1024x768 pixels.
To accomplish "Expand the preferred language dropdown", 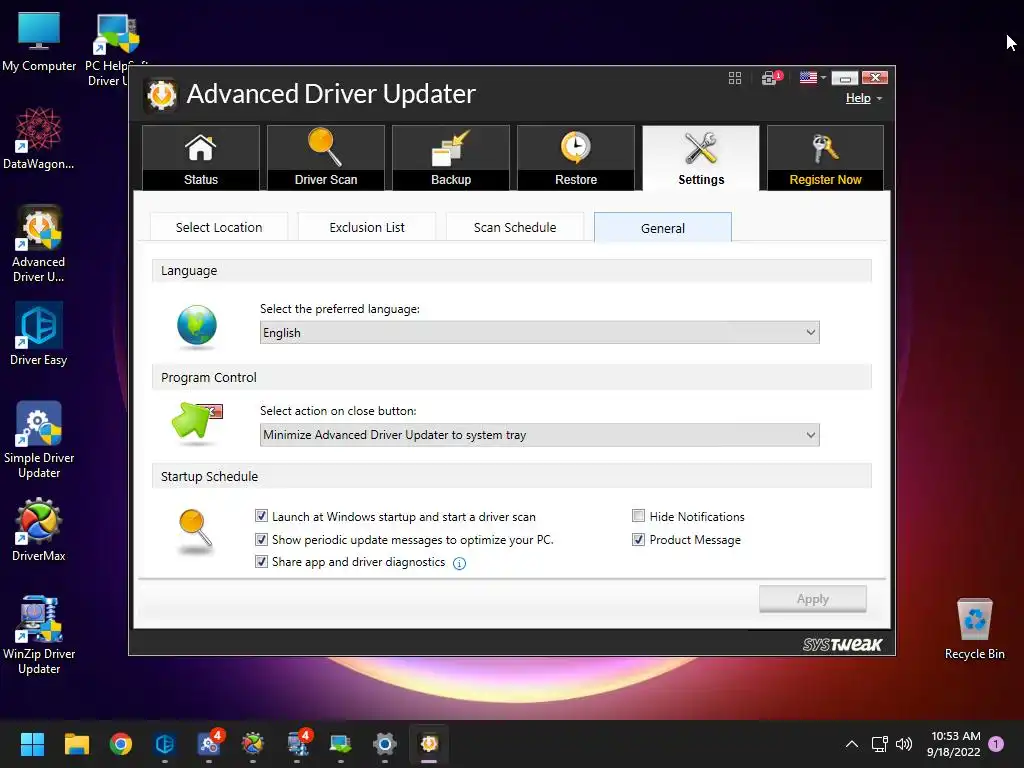I will [x=539, y=332].
